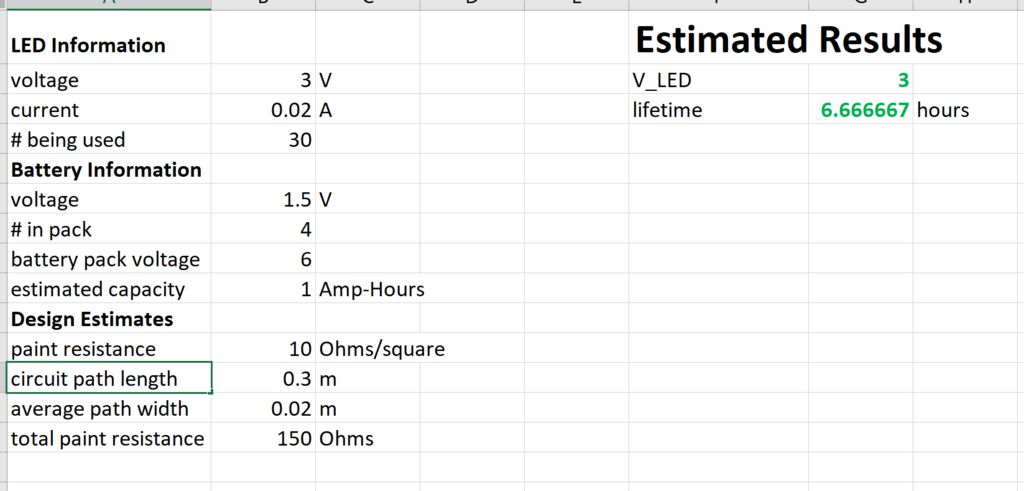Select the LED current value 0.02 A
The image size is (1024, 491).
point(263,110)
